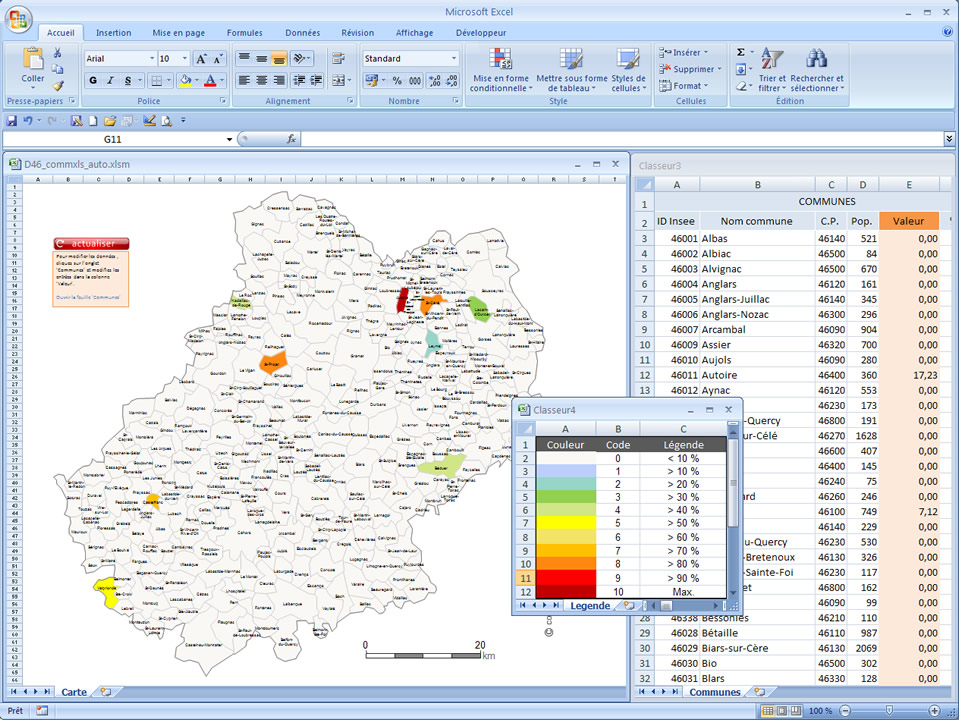Click the red actualiser button on the map
The height and width of the screenshot is (720, 959).
91,243
